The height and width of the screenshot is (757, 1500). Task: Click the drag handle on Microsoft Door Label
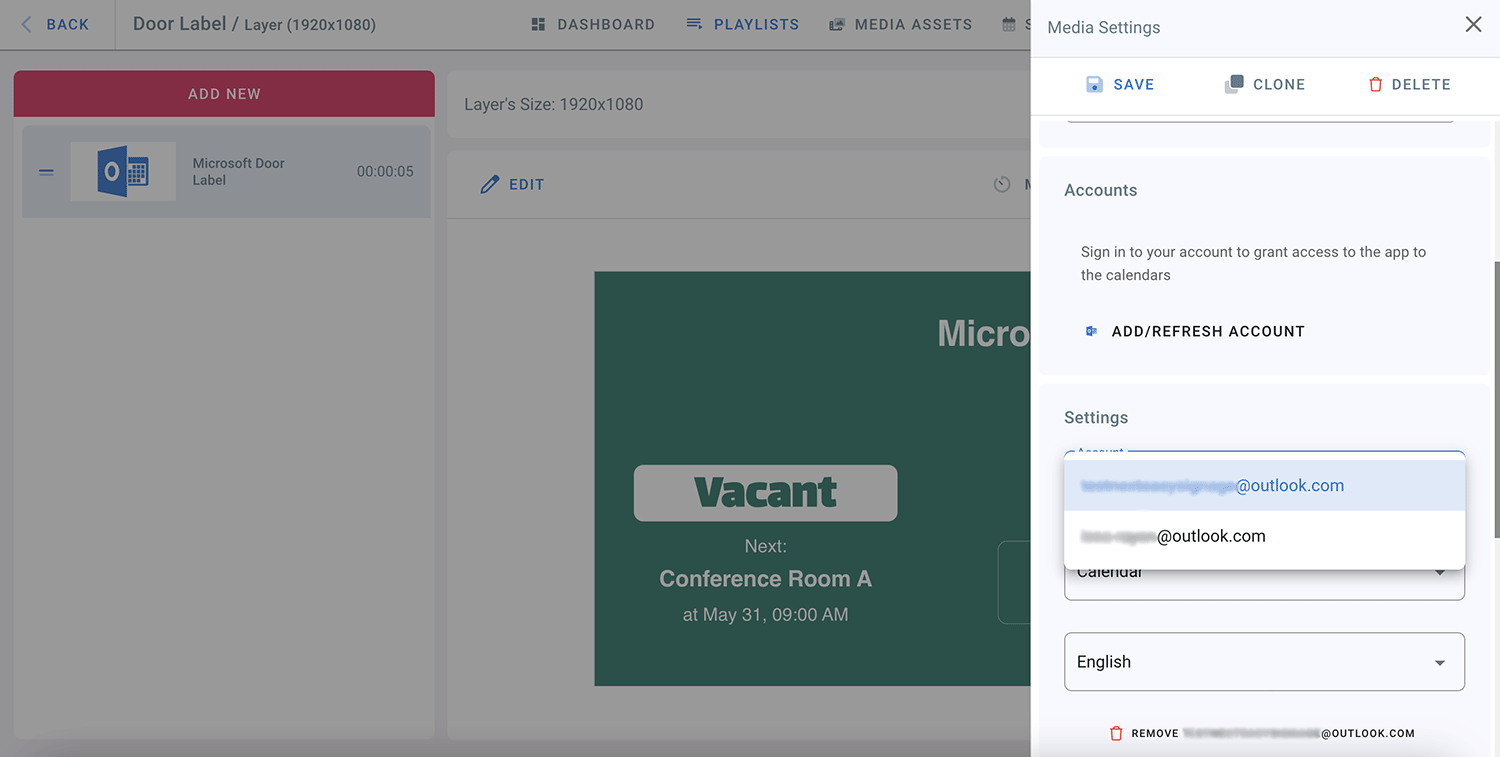click(x=46, y=172)
